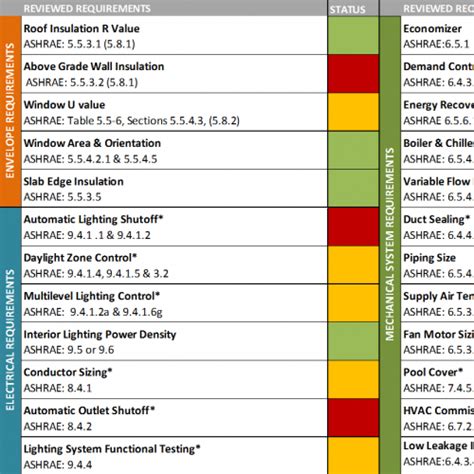Click the left 'REVIEWED REQUIREMENTS' column header
The image size is (474, 474).
point(87,9)
